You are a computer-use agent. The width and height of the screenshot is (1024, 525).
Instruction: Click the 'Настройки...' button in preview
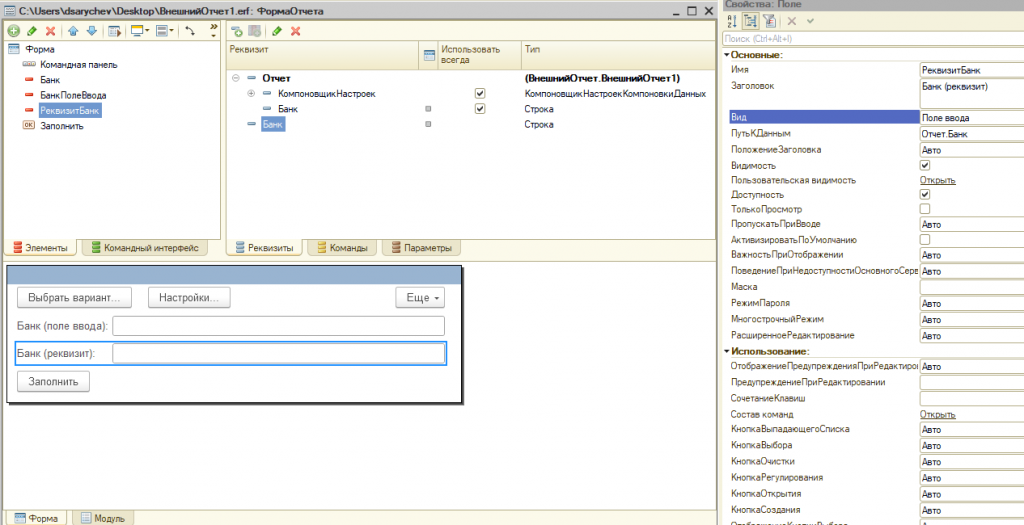pos(189,298)
